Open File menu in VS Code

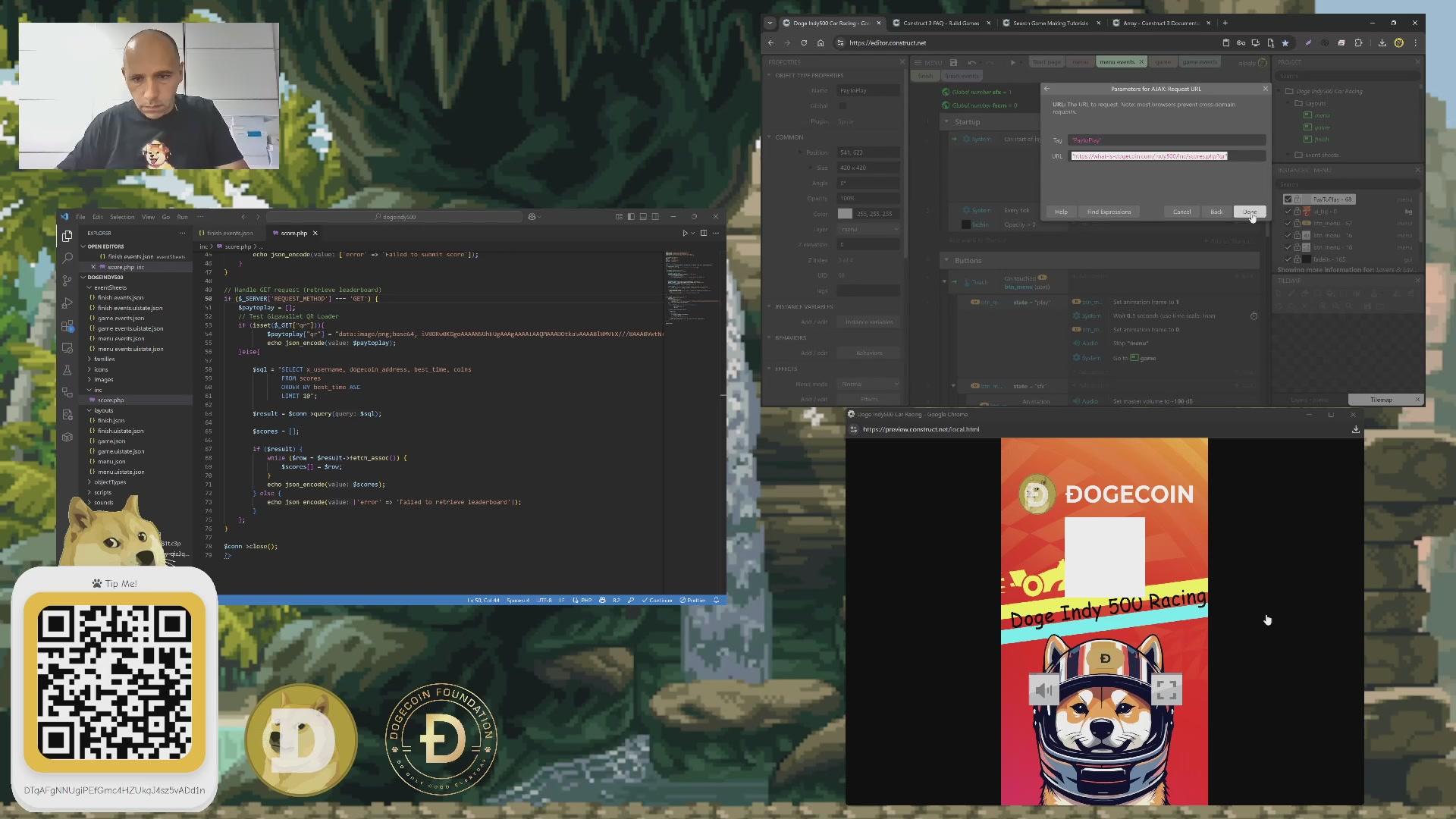[80, 217]
